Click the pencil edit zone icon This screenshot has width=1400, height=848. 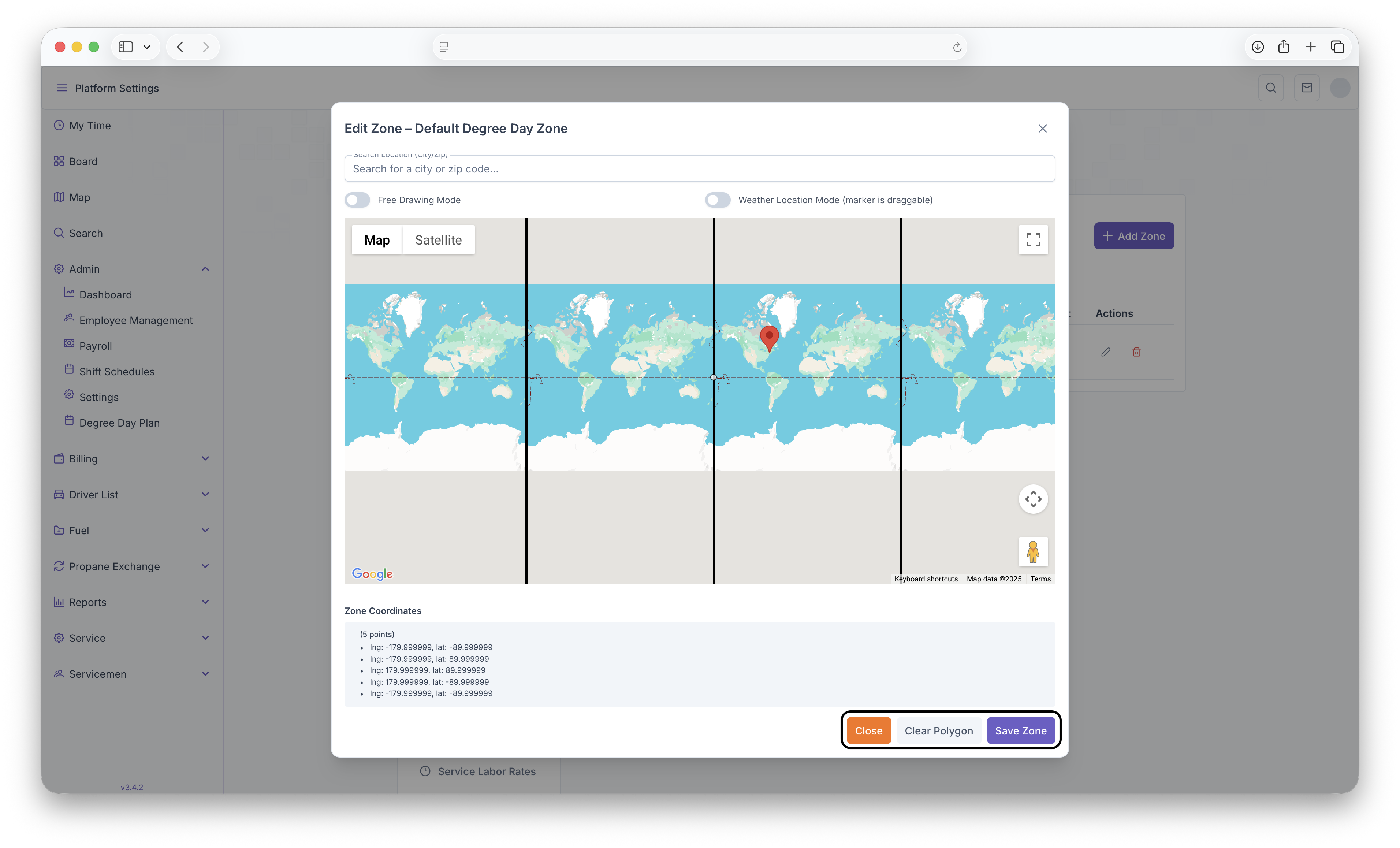click(x=1105, y=352)
